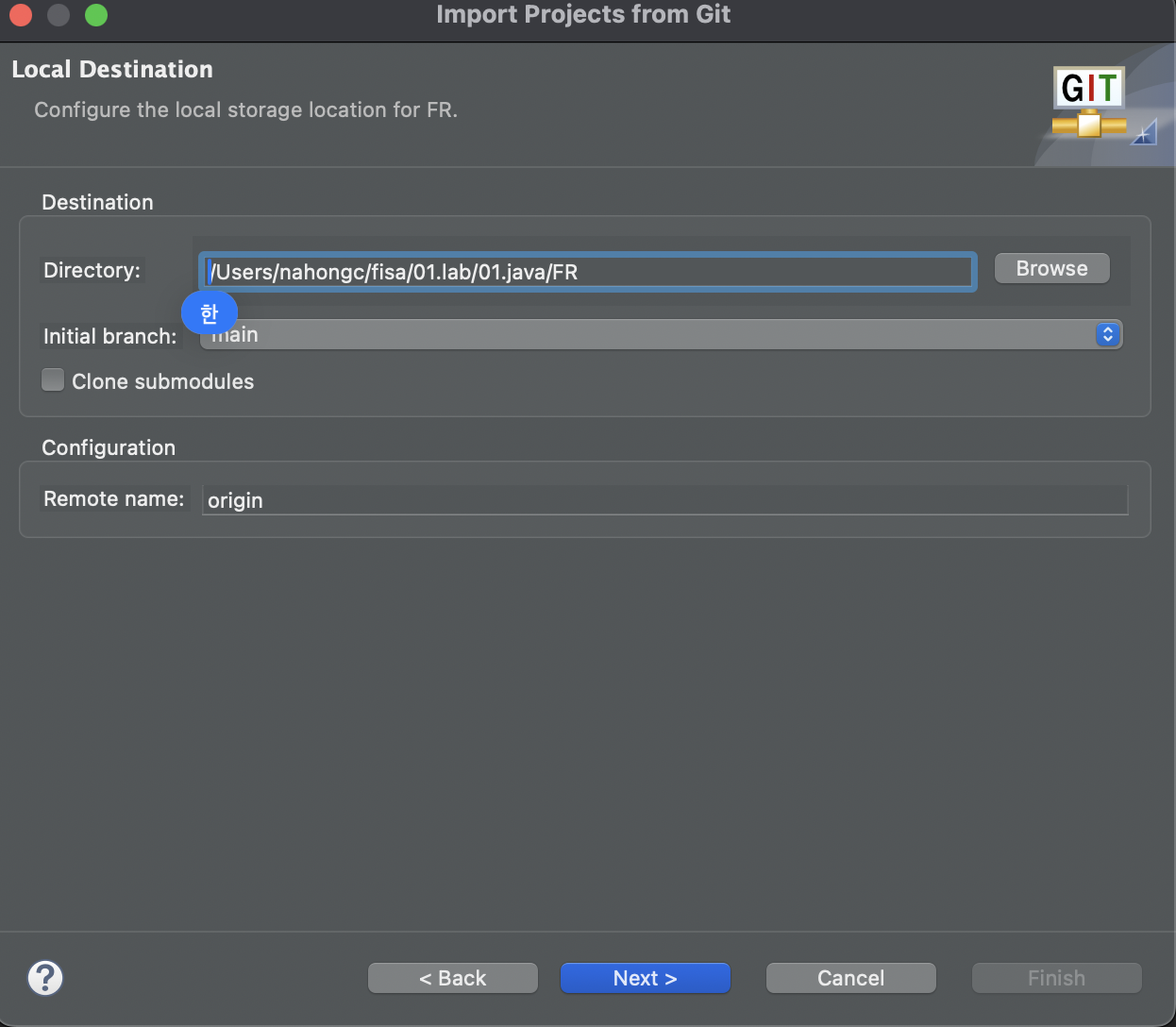Screen dimensions: 1176x1027
Task: Go to the Next wizard page
Action: point(645,978)
